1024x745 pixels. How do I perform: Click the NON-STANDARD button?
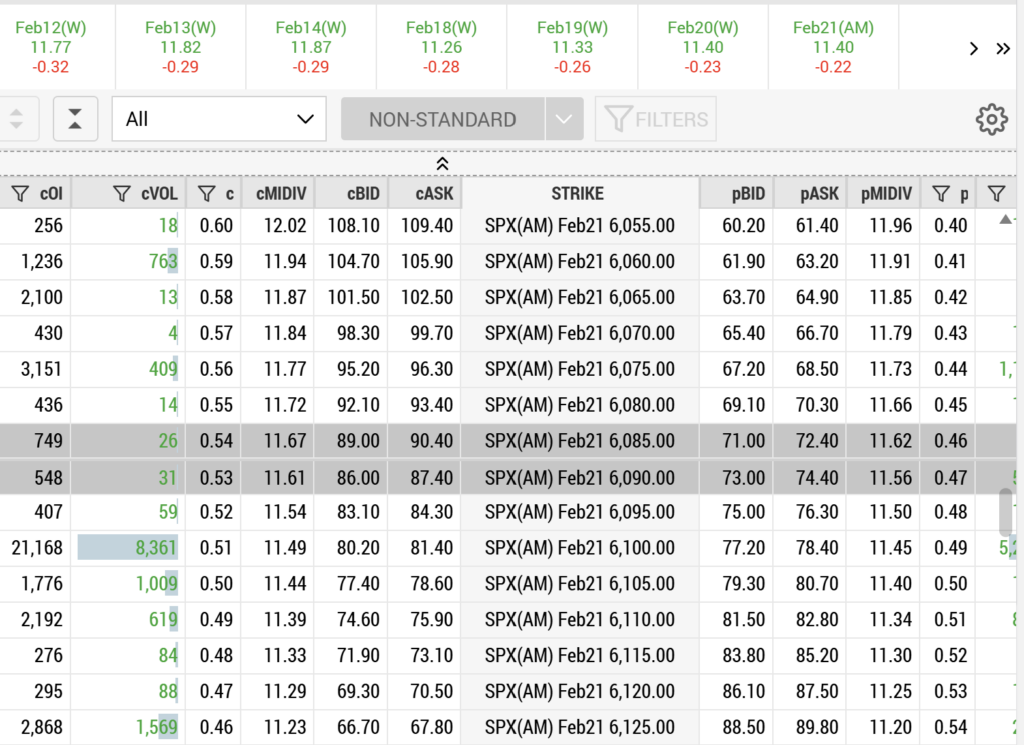pos(443,119)
